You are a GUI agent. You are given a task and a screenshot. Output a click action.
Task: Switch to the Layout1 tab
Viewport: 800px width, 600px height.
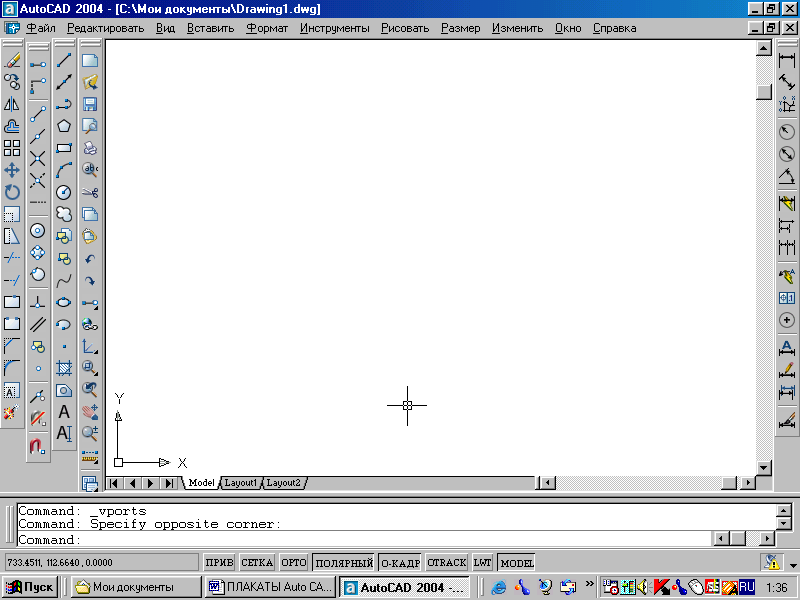click(x=240, y=483)
